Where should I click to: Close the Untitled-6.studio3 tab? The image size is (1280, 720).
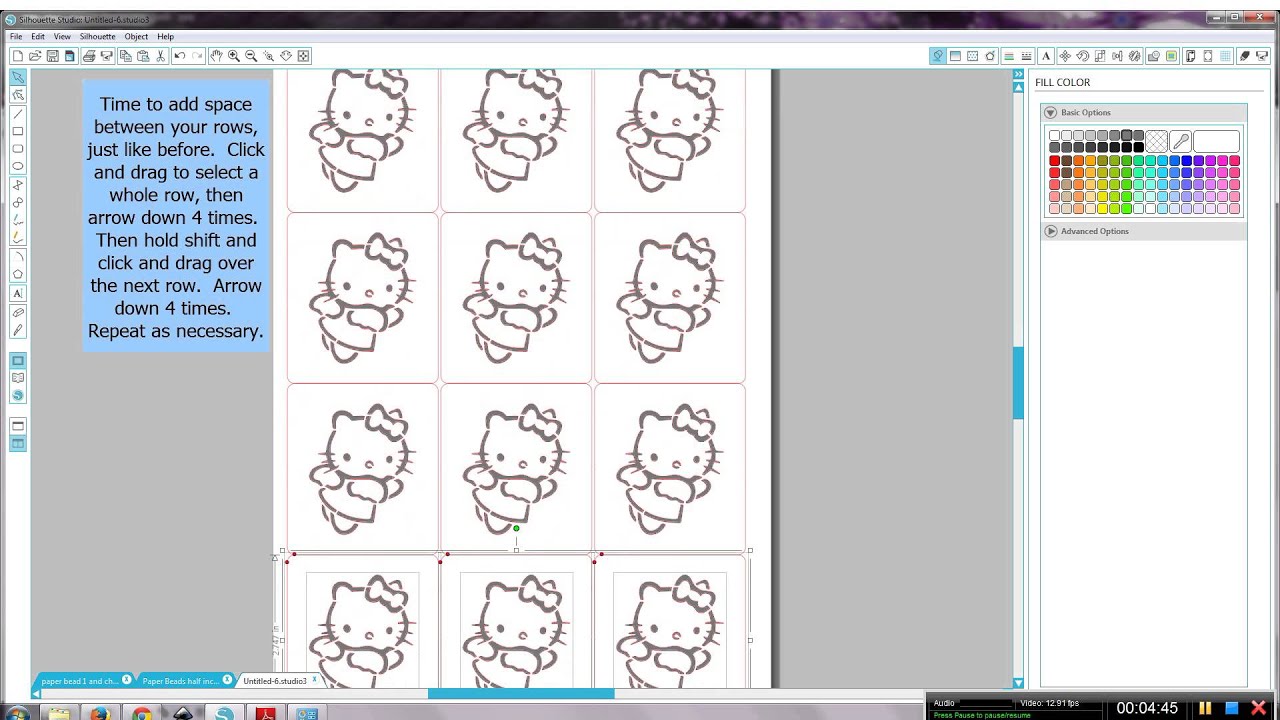tap(314, 679)
